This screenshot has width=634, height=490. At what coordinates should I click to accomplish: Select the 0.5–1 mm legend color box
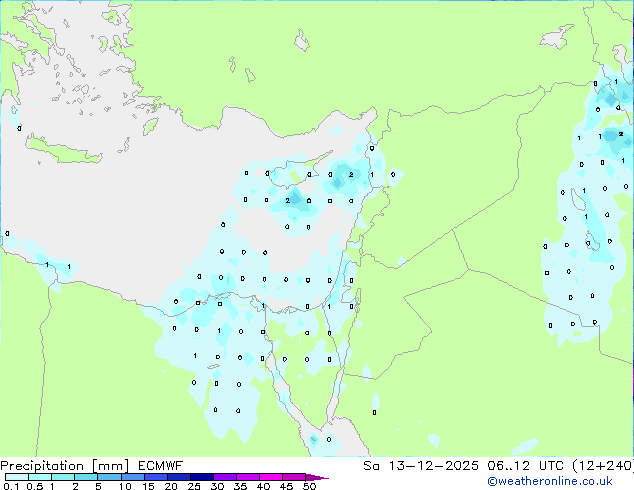[40, 477]
